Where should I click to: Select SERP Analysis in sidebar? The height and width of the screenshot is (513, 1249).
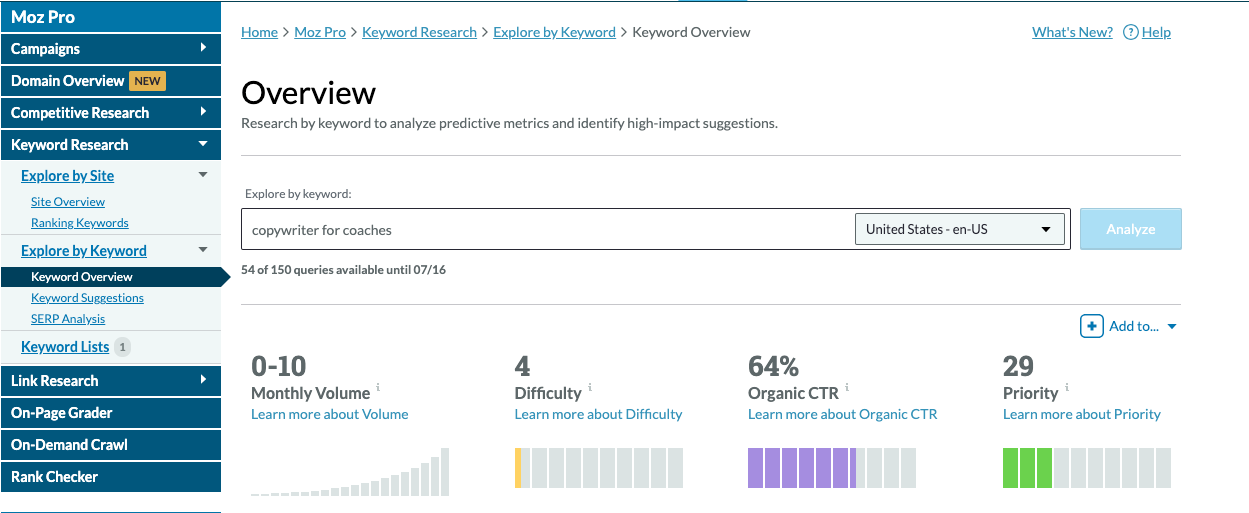[x=68, y=319]
